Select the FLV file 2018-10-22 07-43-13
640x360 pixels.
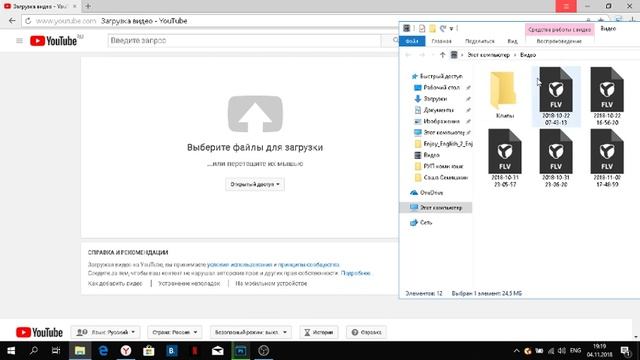pyautogui.click(x=556, y=96)
